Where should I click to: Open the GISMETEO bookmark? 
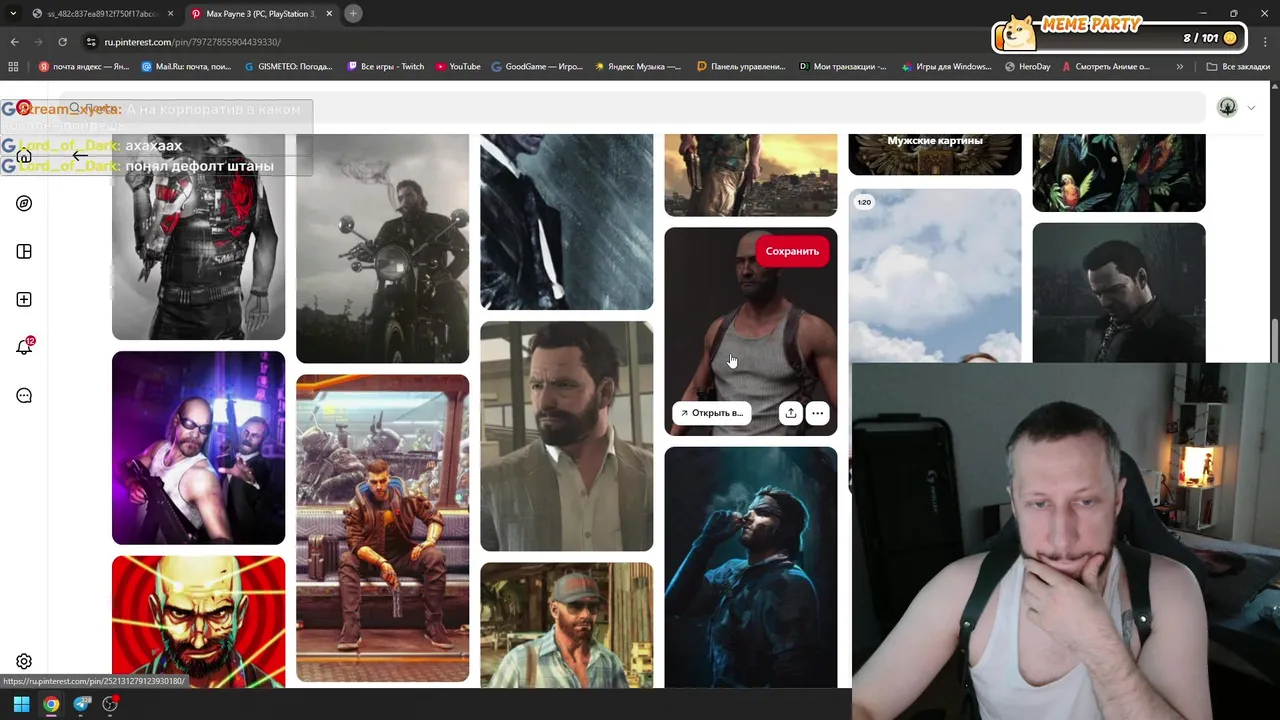[x=288, y=66]
